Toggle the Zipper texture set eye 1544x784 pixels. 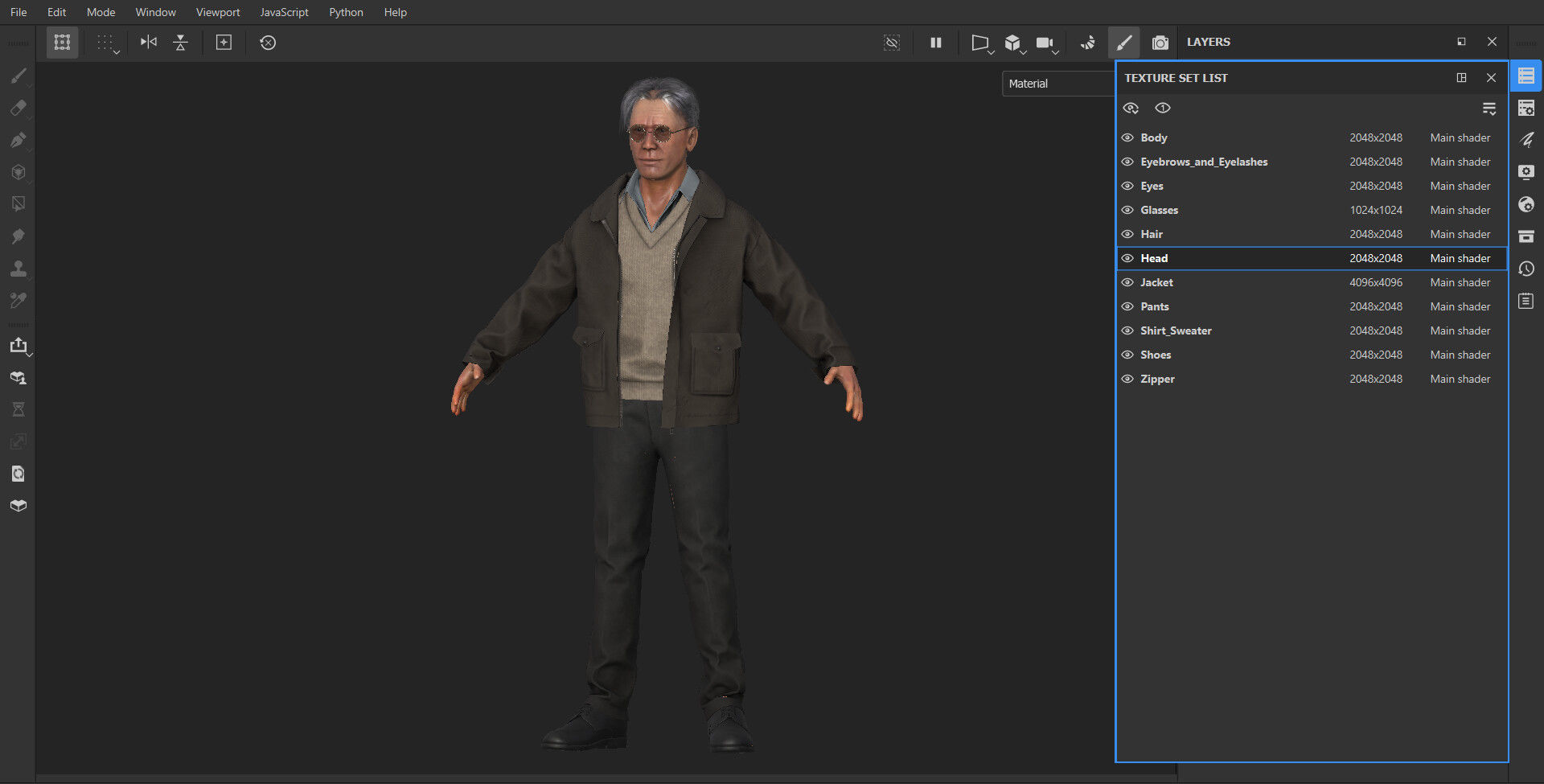(x=1127, y=379)
